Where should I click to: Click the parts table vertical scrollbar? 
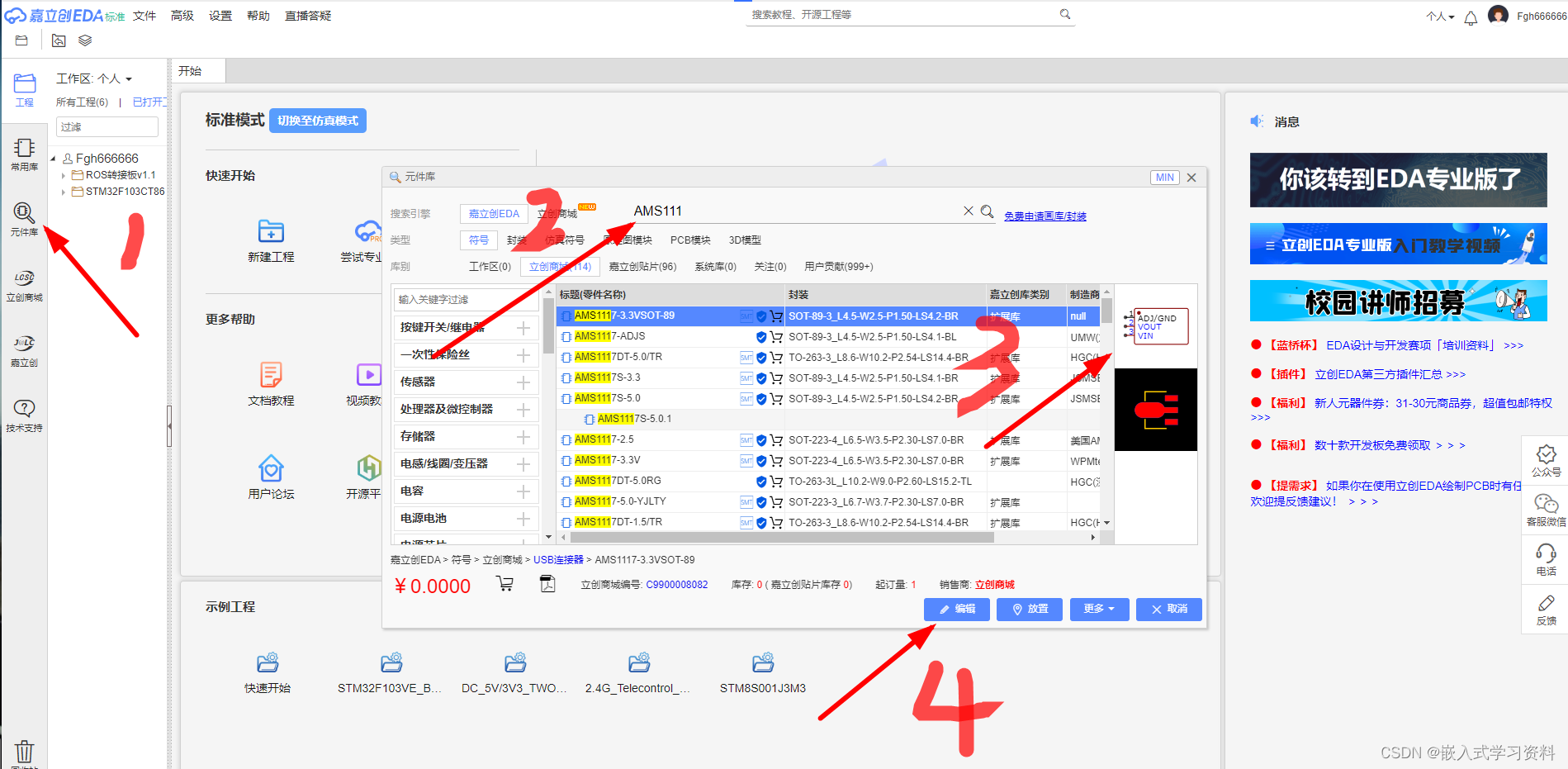(x=1106, y=311)
